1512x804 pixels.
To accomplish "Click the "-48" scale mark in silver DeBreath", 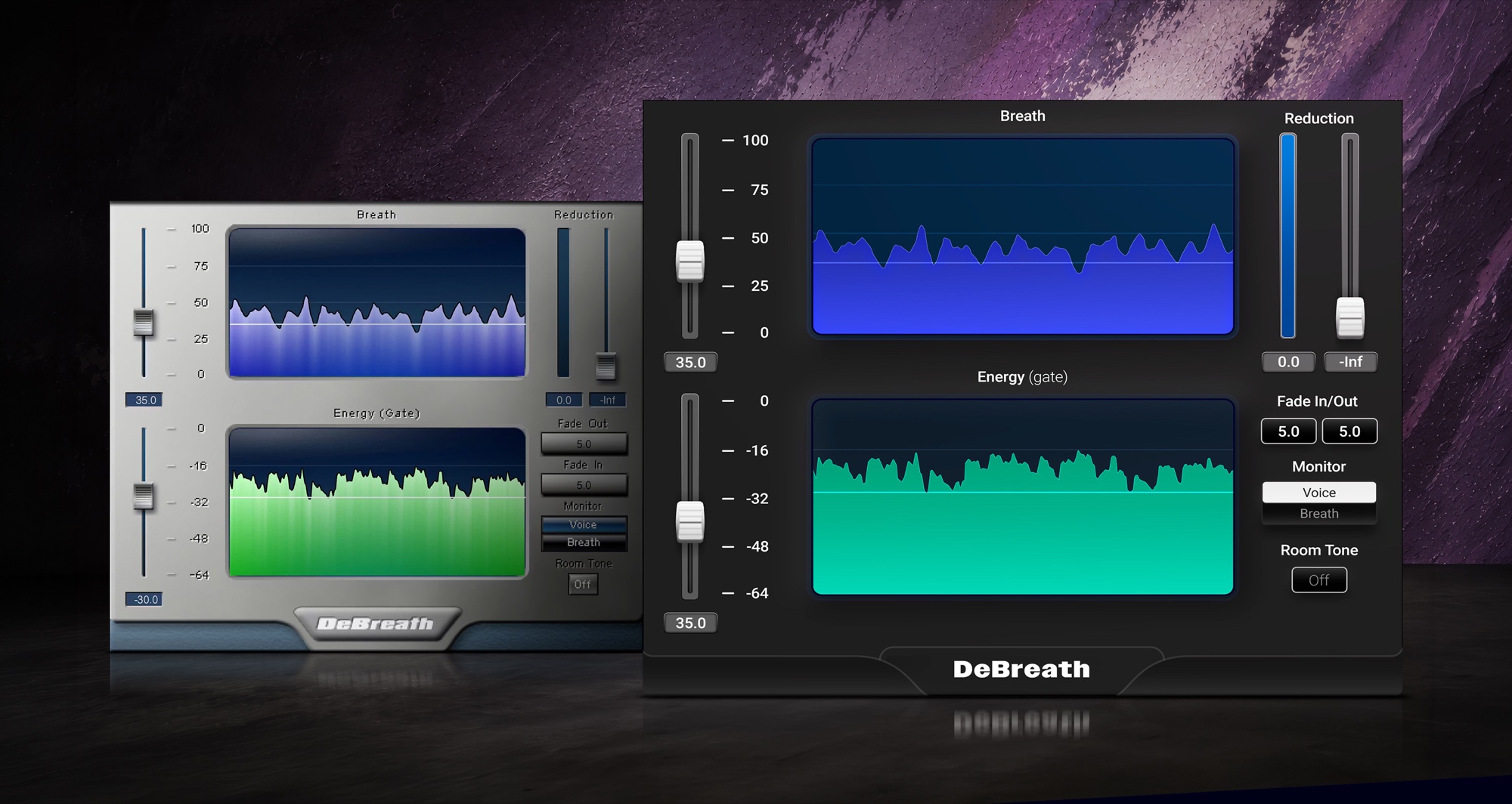I will (x=199, y=538).
